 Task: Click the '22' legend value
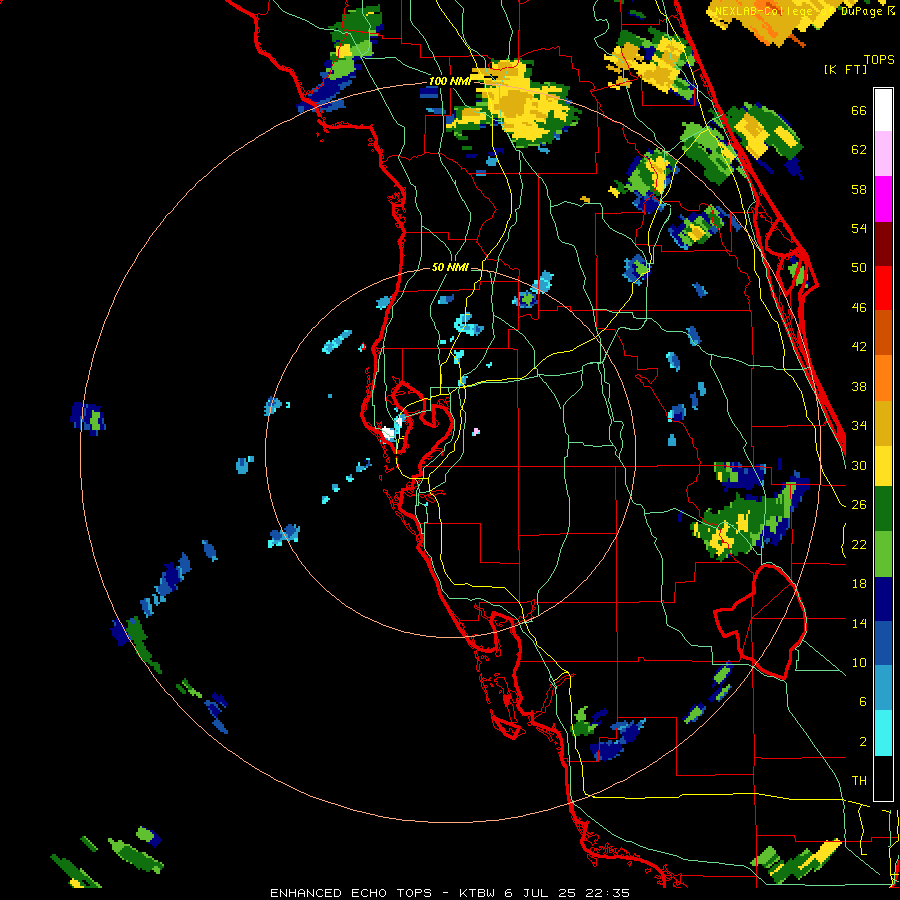click(x=859, y=544)
